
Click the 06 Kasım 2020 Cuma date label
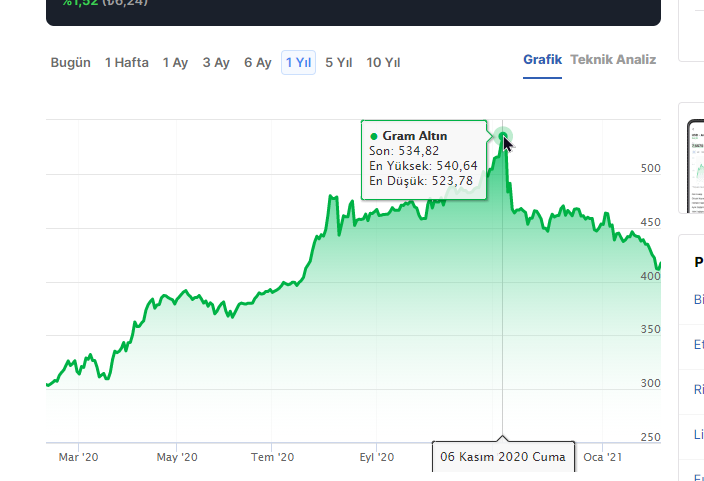point(503,457)
